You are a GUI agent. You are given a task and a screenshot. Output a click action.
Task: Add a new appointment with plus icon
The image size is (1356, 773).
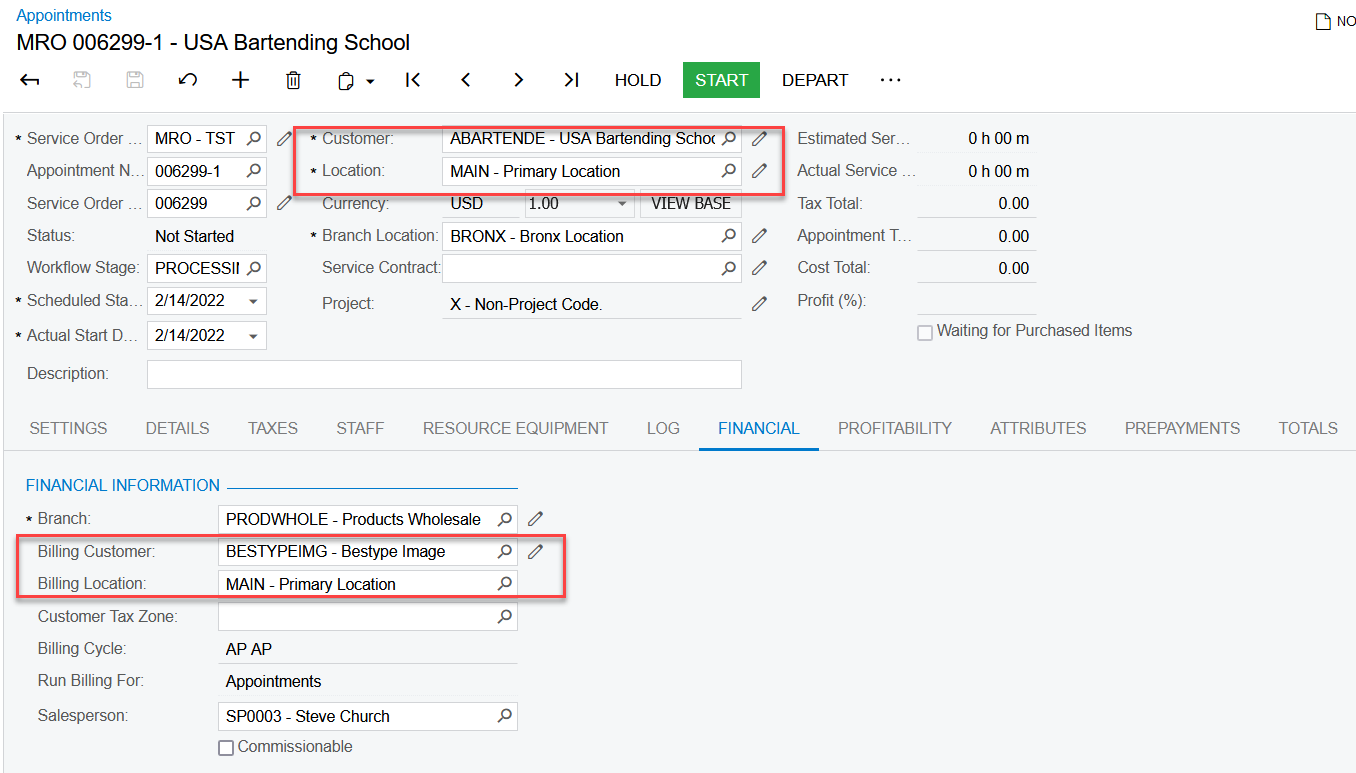click(240, 80)
